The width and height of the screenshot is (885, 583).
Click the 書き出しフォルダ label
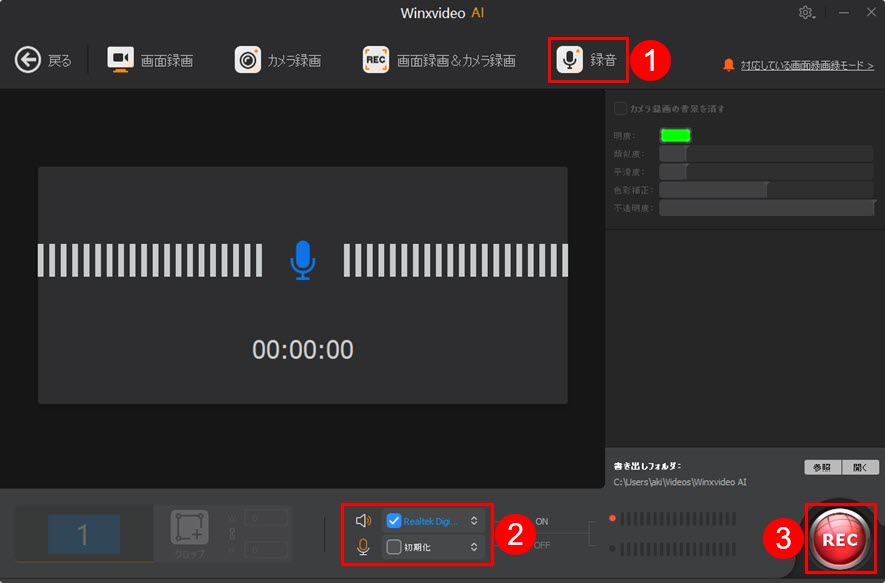pyautogui.click(x=647, y=466)
